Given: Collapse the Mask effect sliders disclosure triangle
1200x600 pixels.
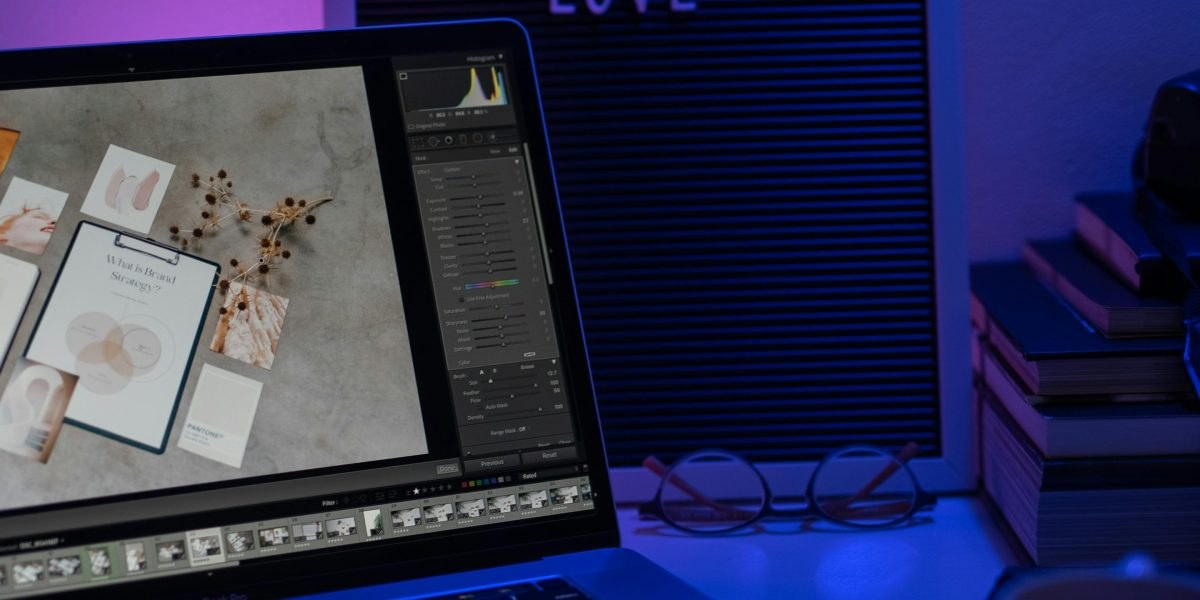Looking at the screenshot, I should click(517, 161).
